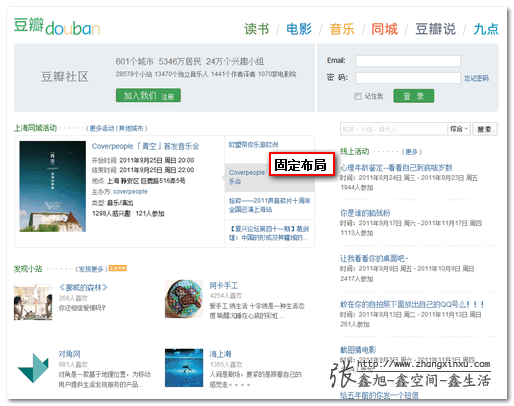Click the 忘记密码 link
The width and height of the screenshot is (514, 406).
pos(476,78)
